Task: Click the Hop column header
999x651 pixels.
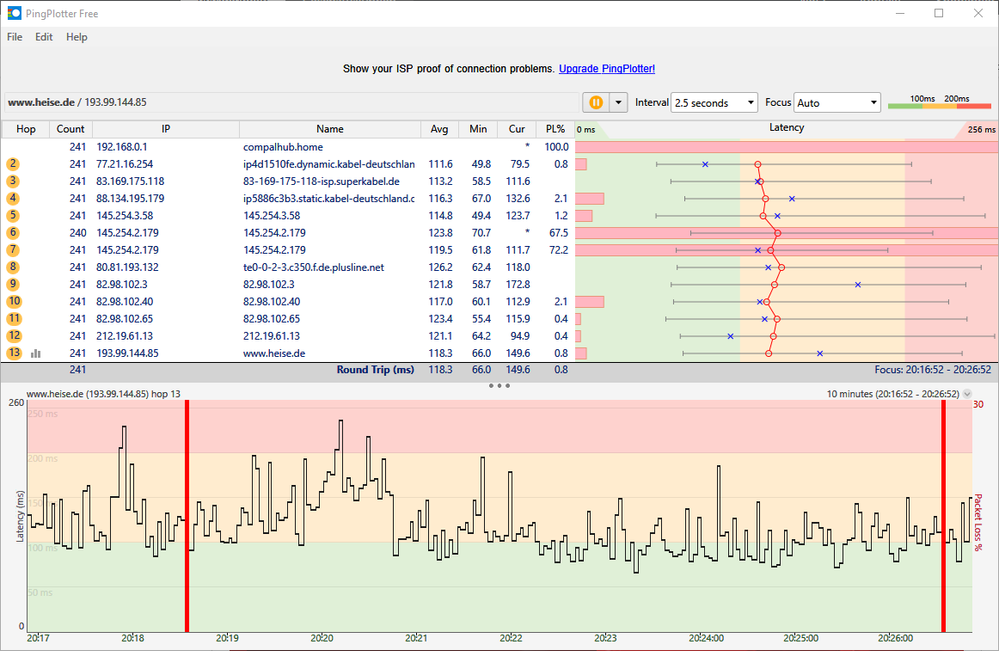Action: (x=25, y=129)
